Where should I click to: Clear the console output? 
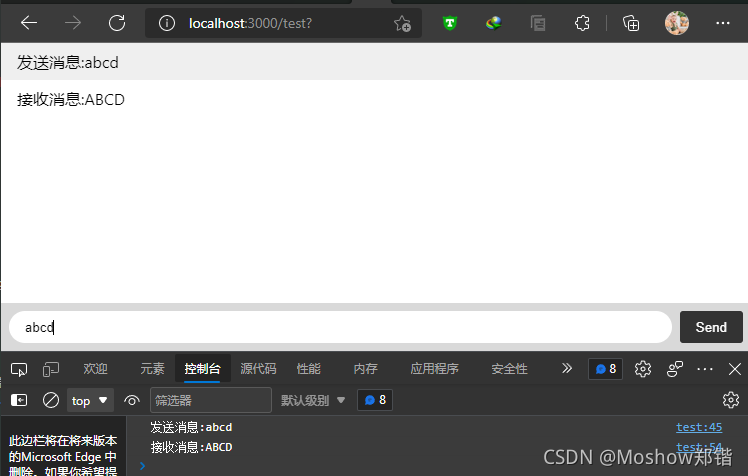point(51,400)
